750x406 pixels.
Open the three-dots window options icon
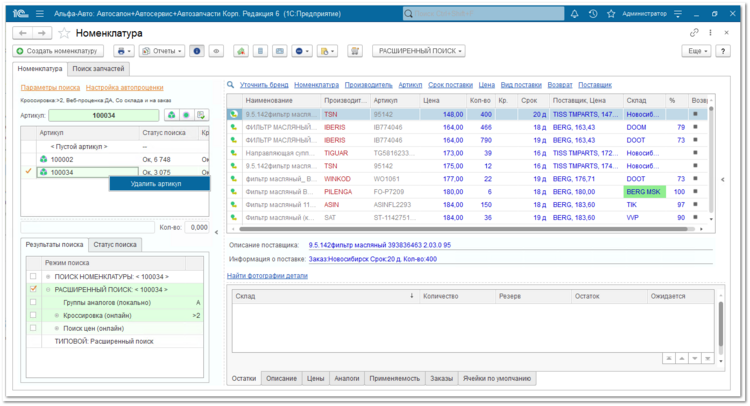[710, 33]
